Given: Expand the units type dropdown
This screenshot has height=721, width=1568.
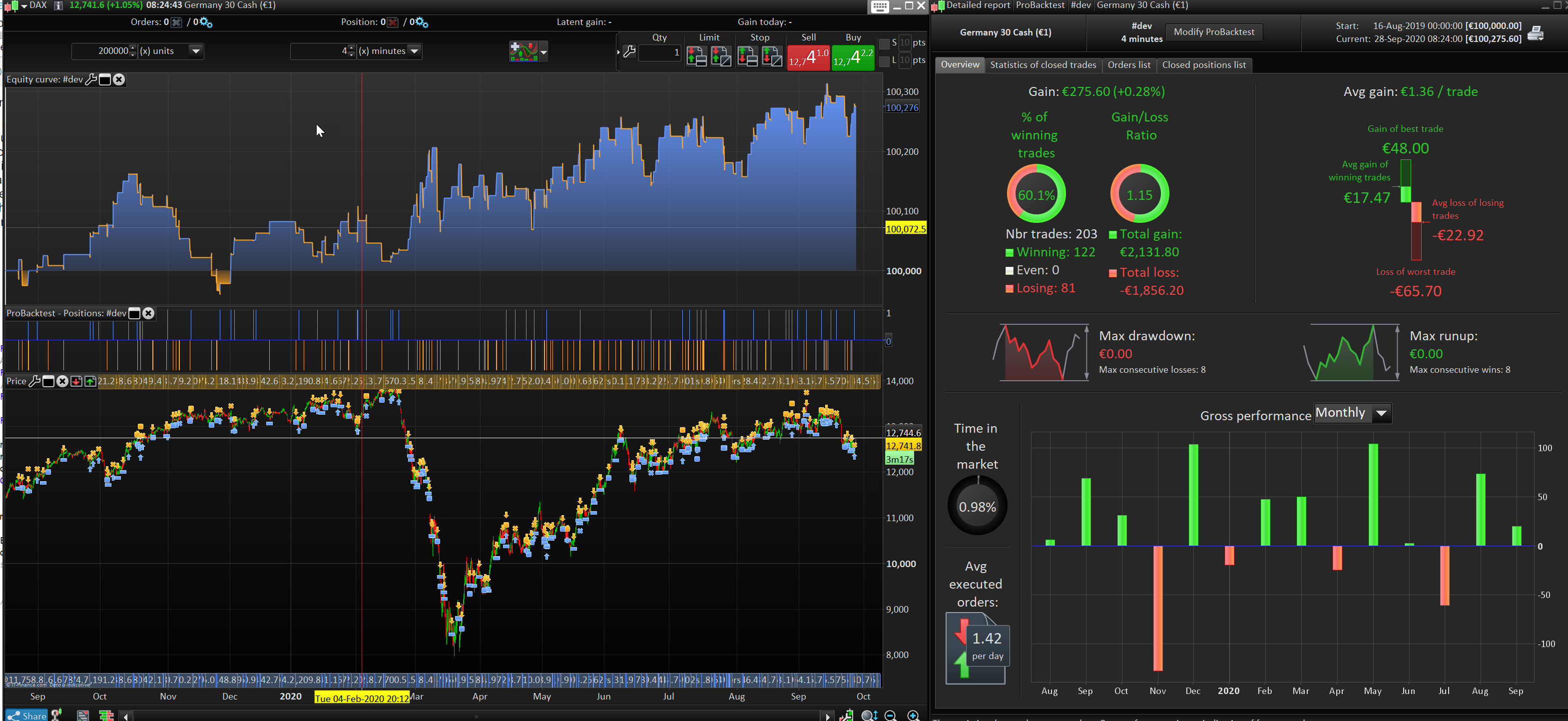Looking at the screenshot, I should (x=196, y=51).
